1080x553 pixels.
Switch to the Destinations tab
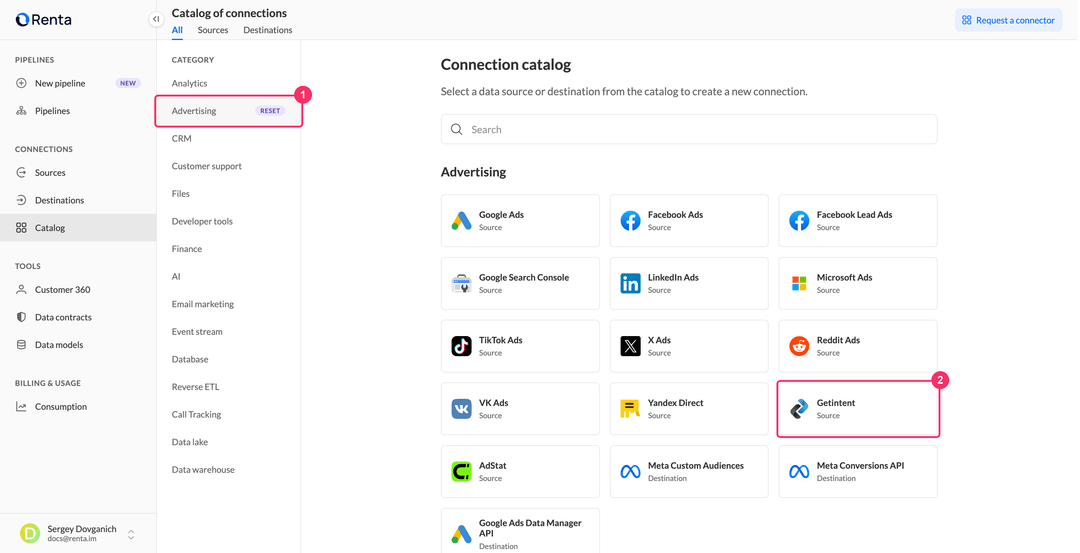268,30
